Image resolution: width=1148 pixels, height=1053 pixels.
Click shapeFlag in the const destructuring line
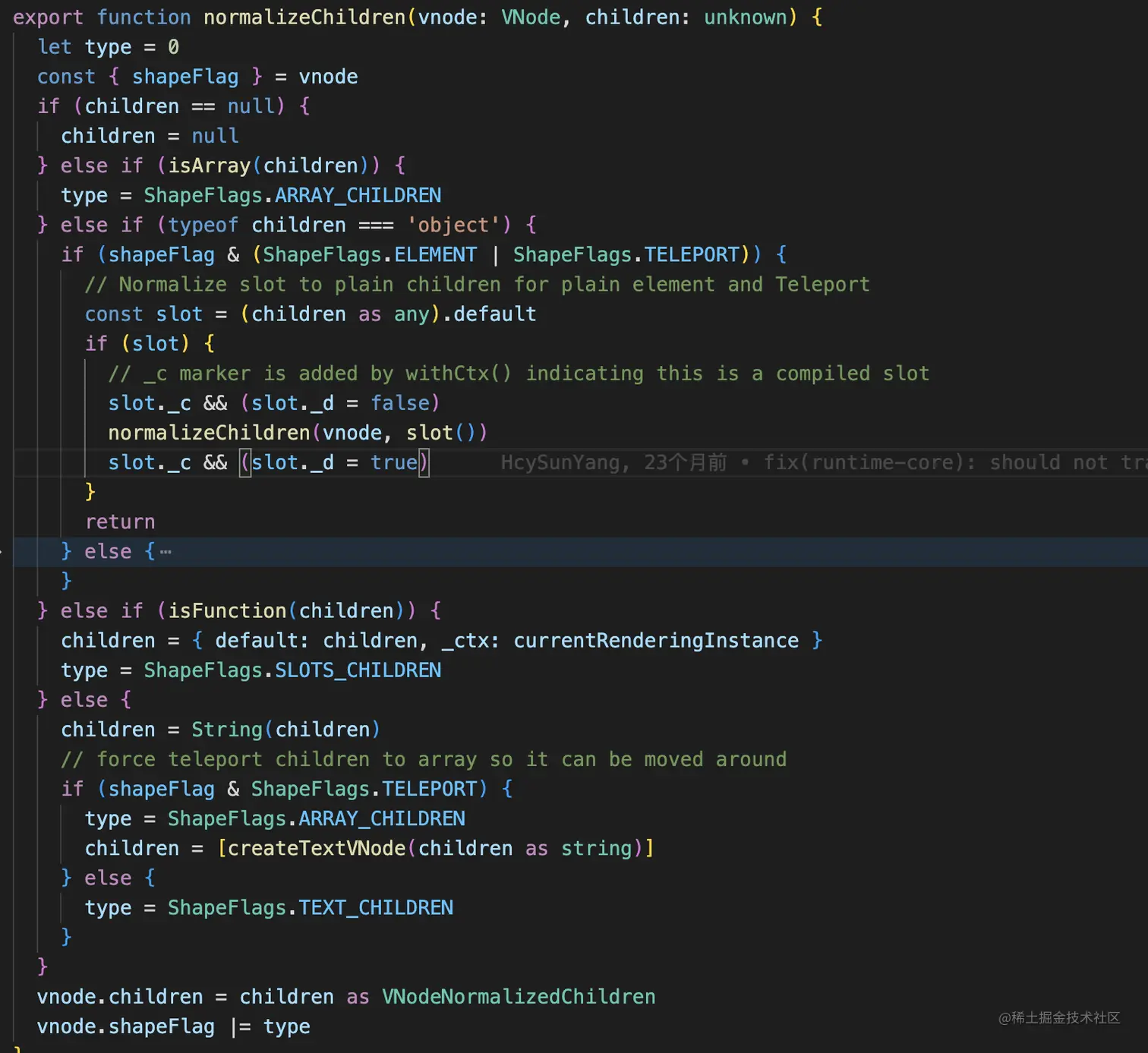pos(185,77)
